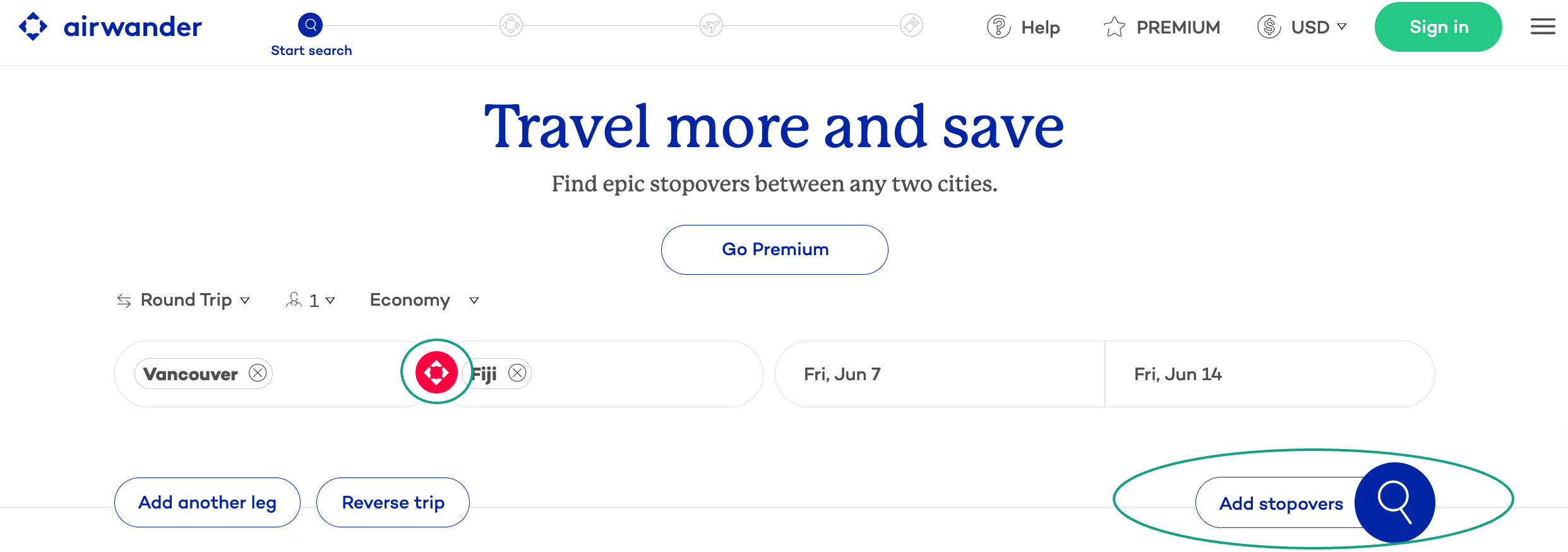This screenshot has width=1568, height=552.
Task: Click the blue magnifier search button
Action: tap(1396, 502)
